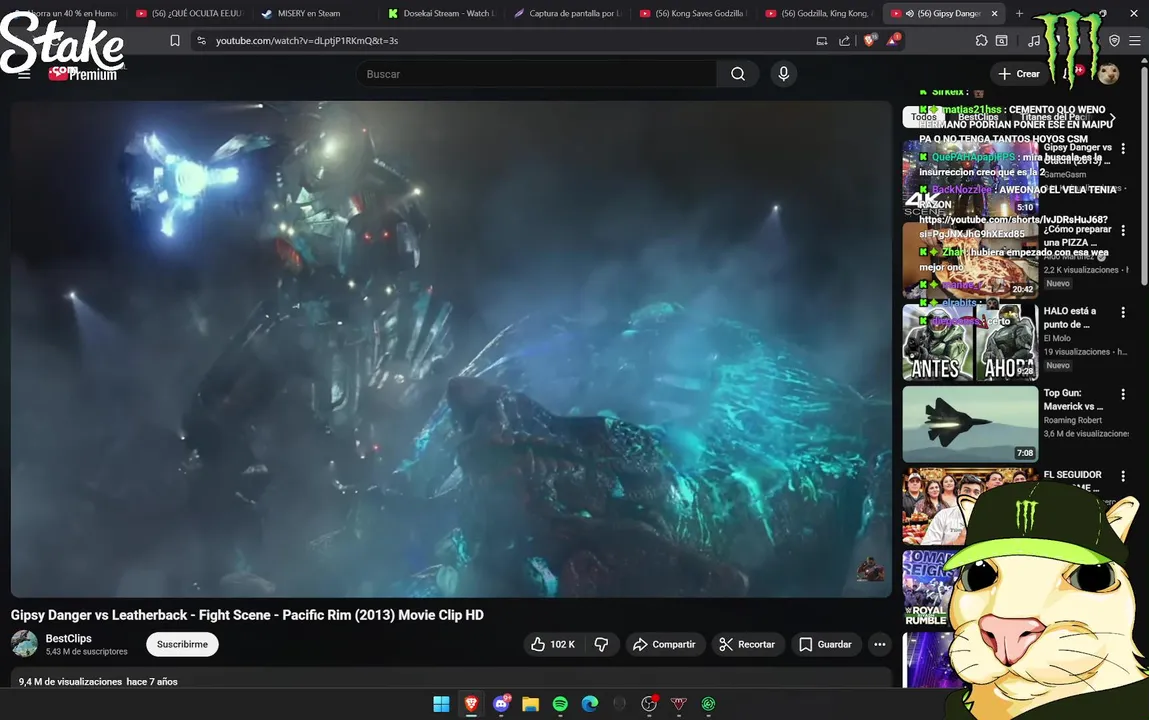Click the Crear button
This screenshot has height=720, width=1149.
pyautogui.click(x=1019, y=74)
